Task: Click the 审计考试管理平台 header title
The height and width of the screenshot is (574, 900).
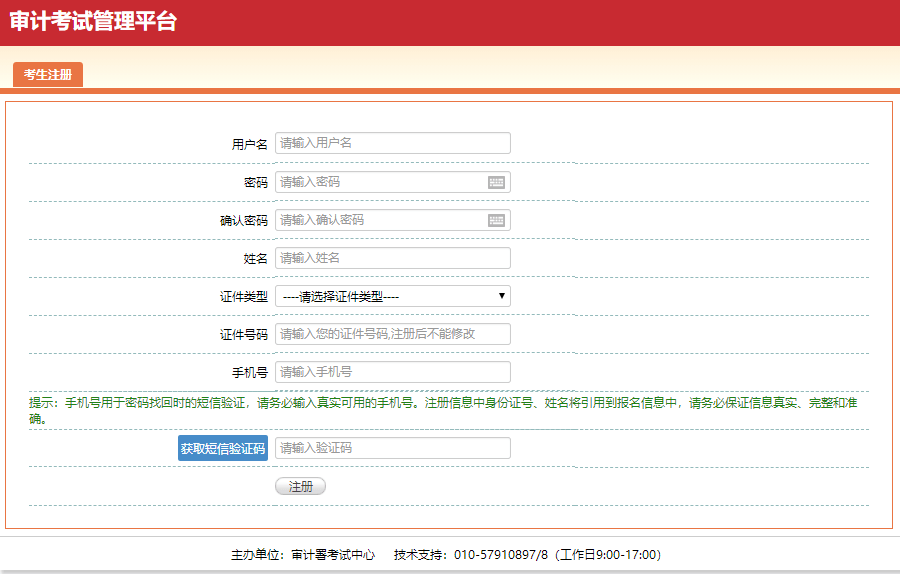Action: click(x=93, y=21)
